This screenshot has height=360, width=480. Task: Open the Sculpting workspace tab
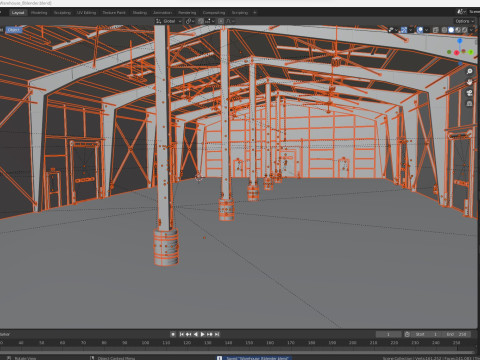(62, 13)
